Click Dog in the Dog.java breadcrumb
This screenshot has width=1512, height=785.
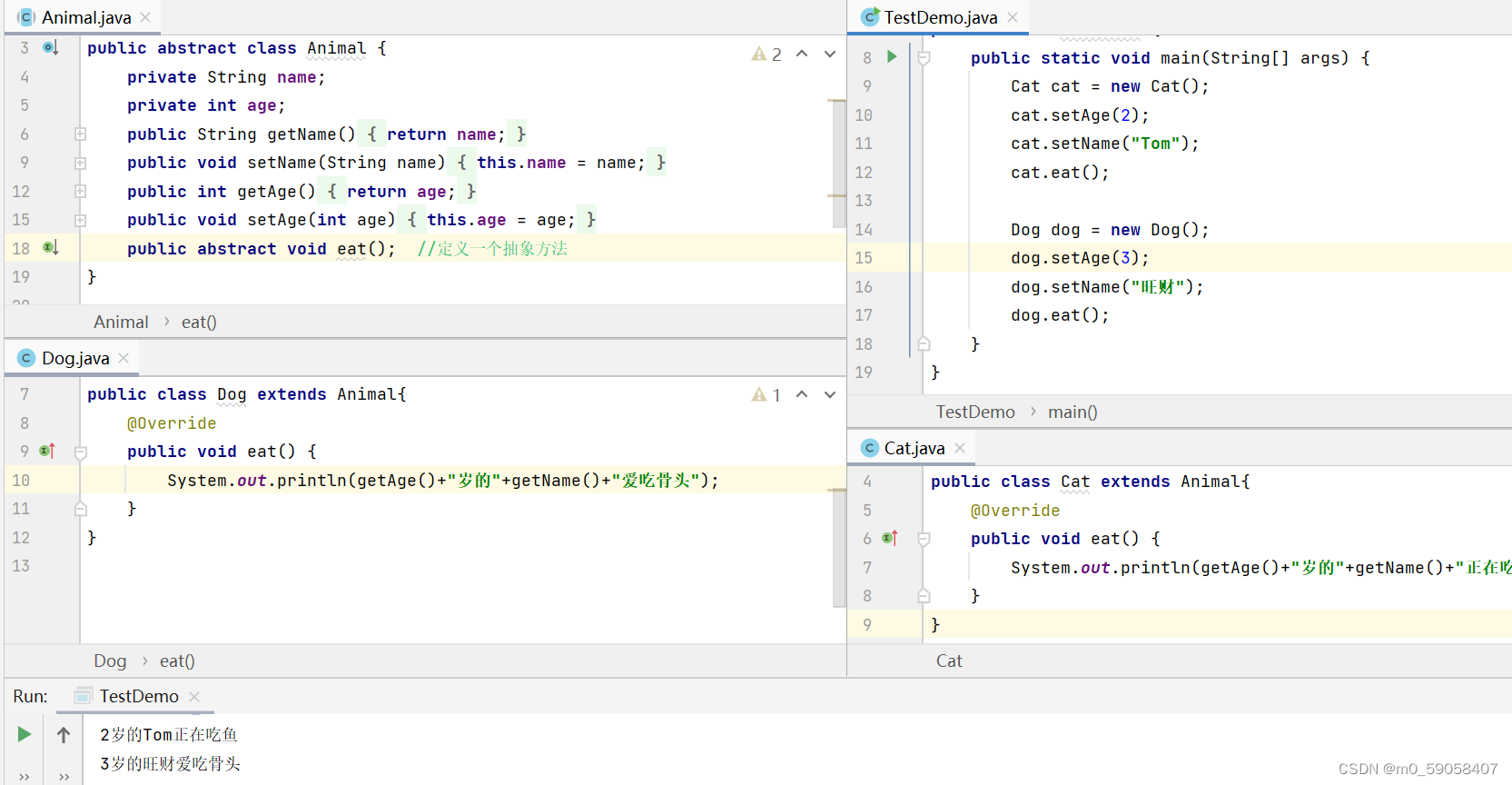(x=110, y=661)
